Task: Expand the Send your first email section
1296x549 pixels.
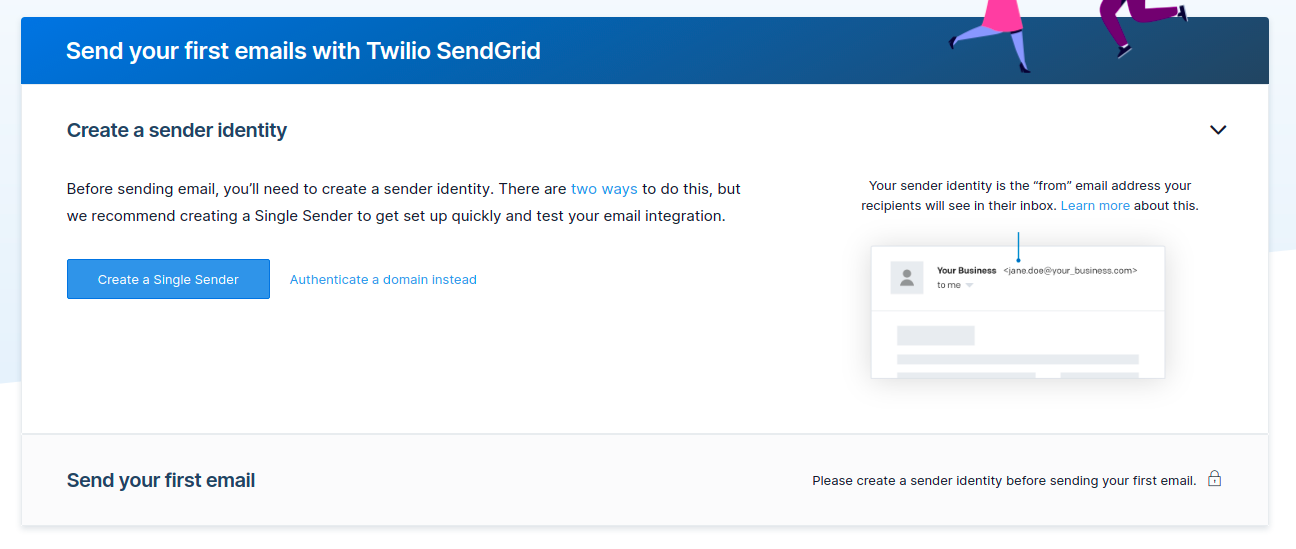Action: tap(161, 481)
